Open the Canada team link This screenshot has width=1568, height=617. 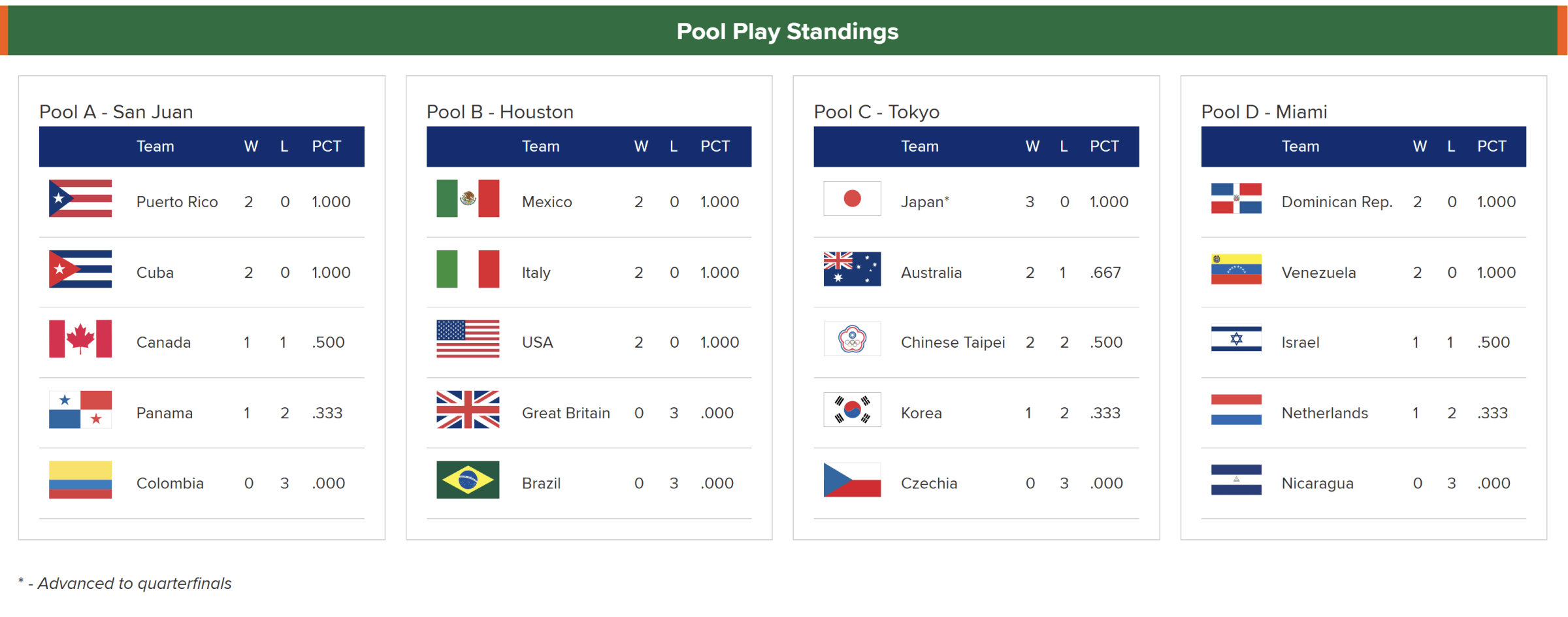click(163, 342)
